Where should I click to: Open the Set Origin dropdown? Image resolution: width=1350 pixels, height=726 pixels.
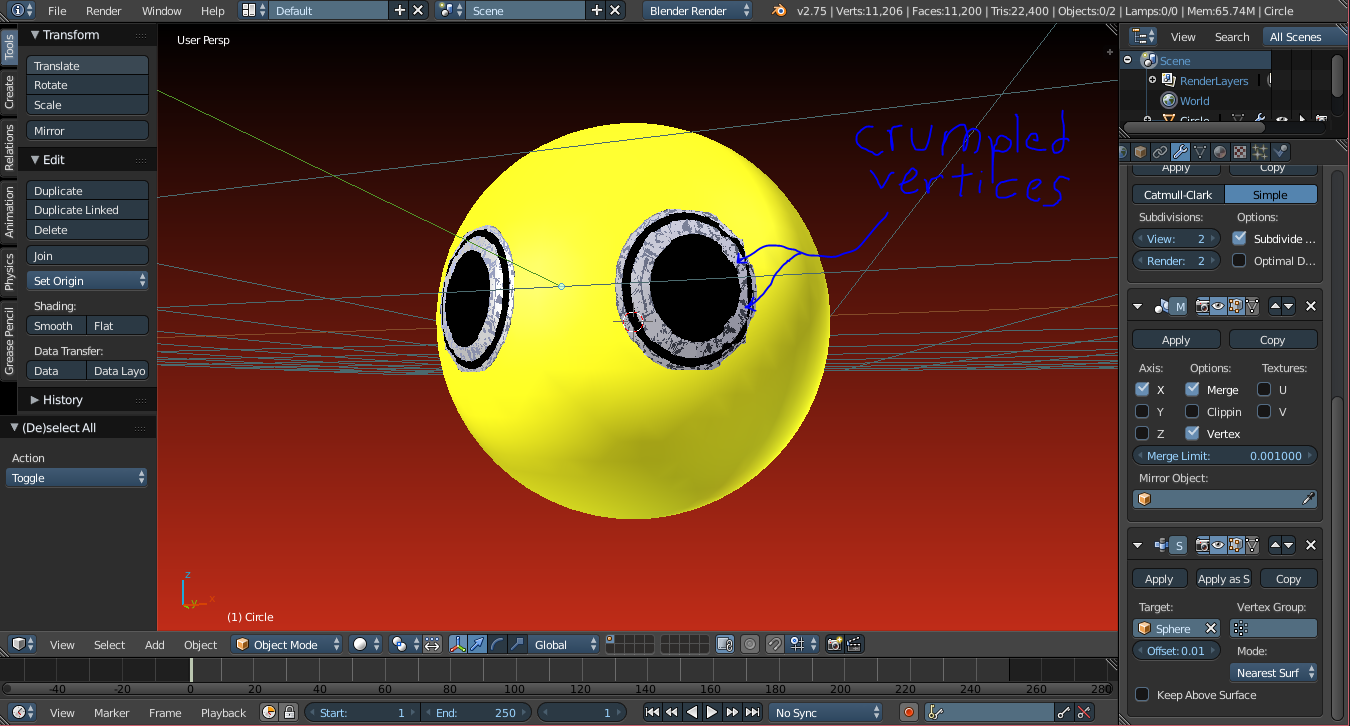[88, 281]
